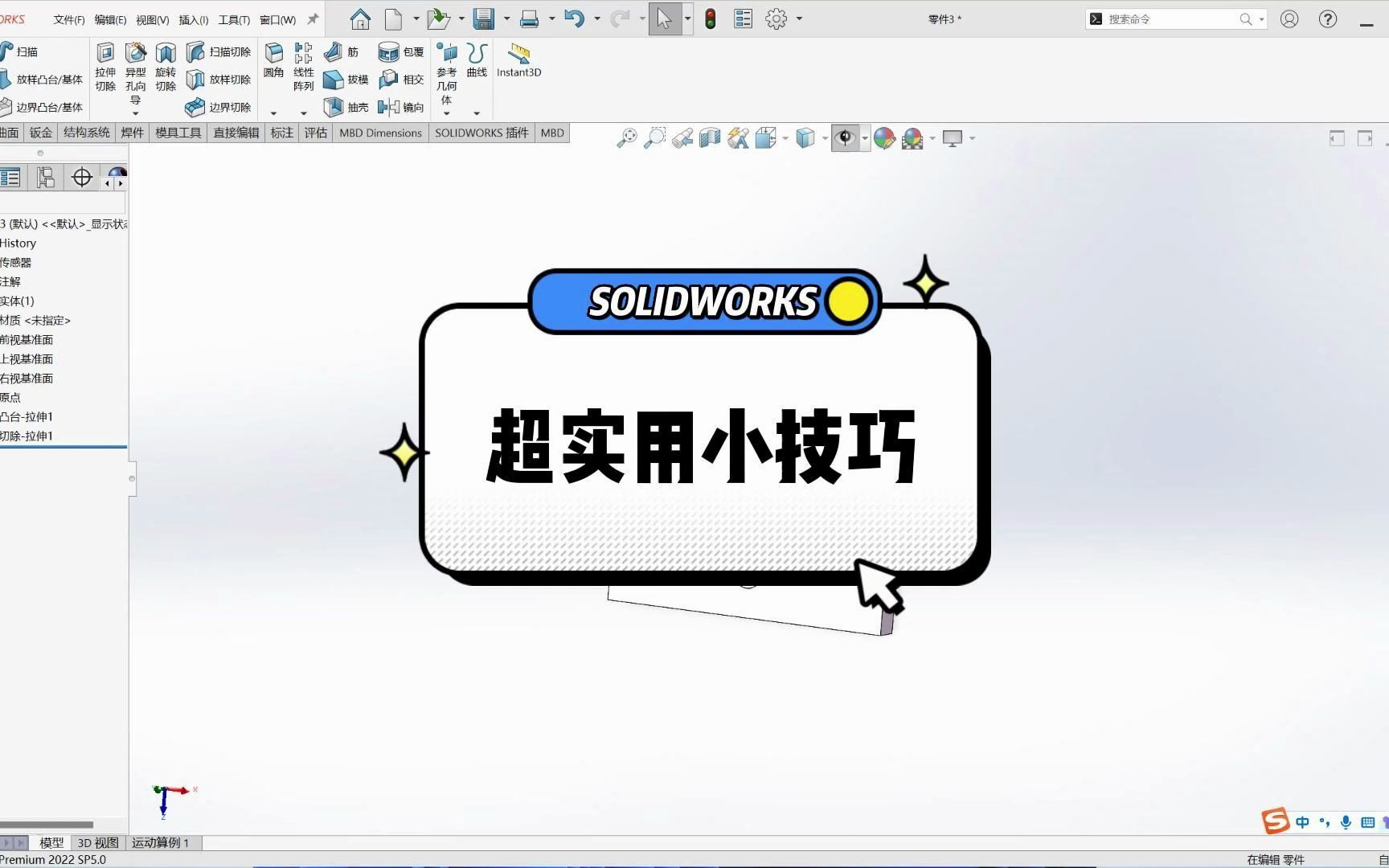Viewport: 1389px width, 868px height.
Task: Select the 旋转切除 (Revolved Cut) tool
Action: (165, 68)
